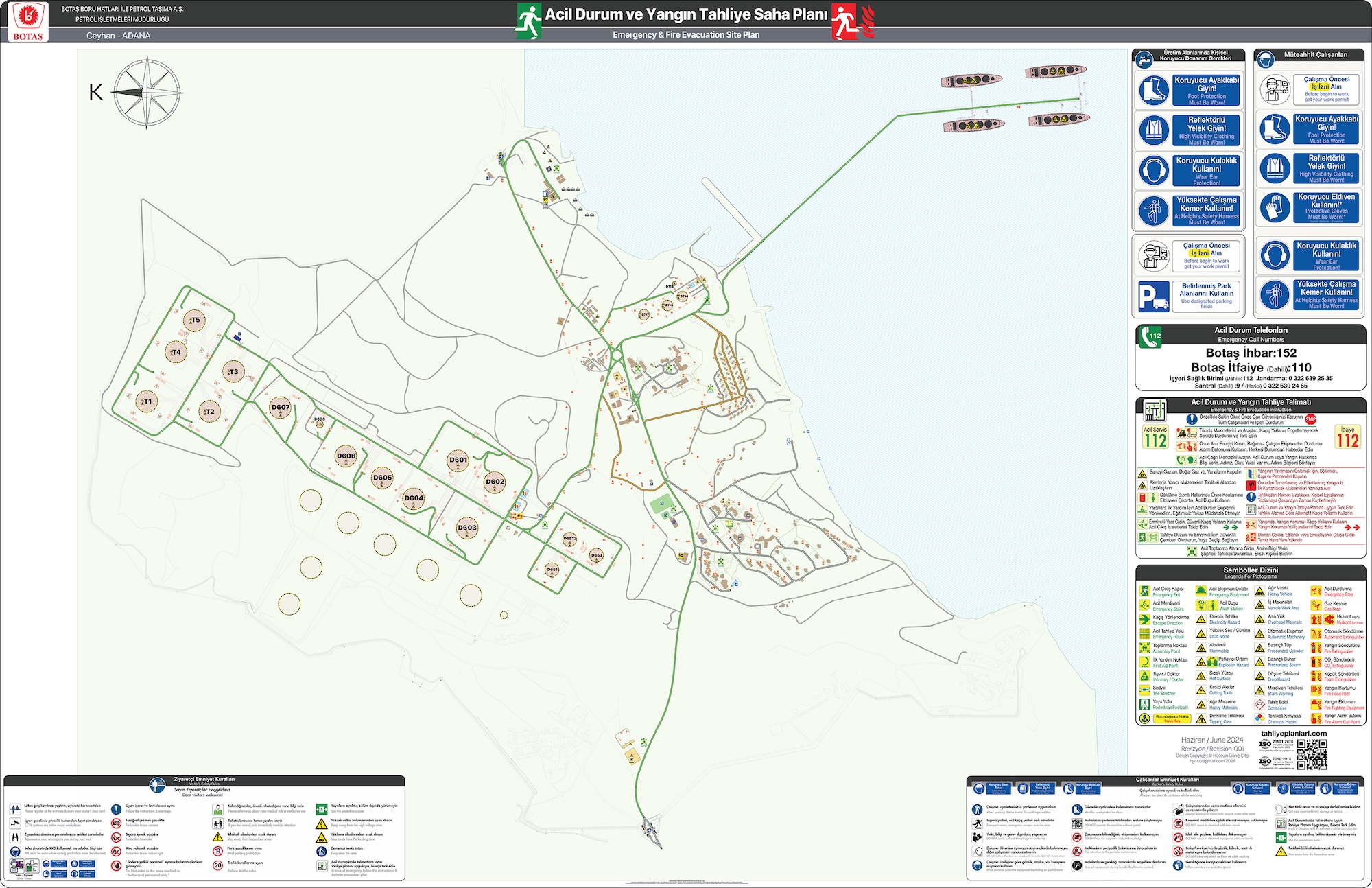The image size is (1372, 888).
Task: Click the parking sign icon for designated parking
Action: 1153,296
